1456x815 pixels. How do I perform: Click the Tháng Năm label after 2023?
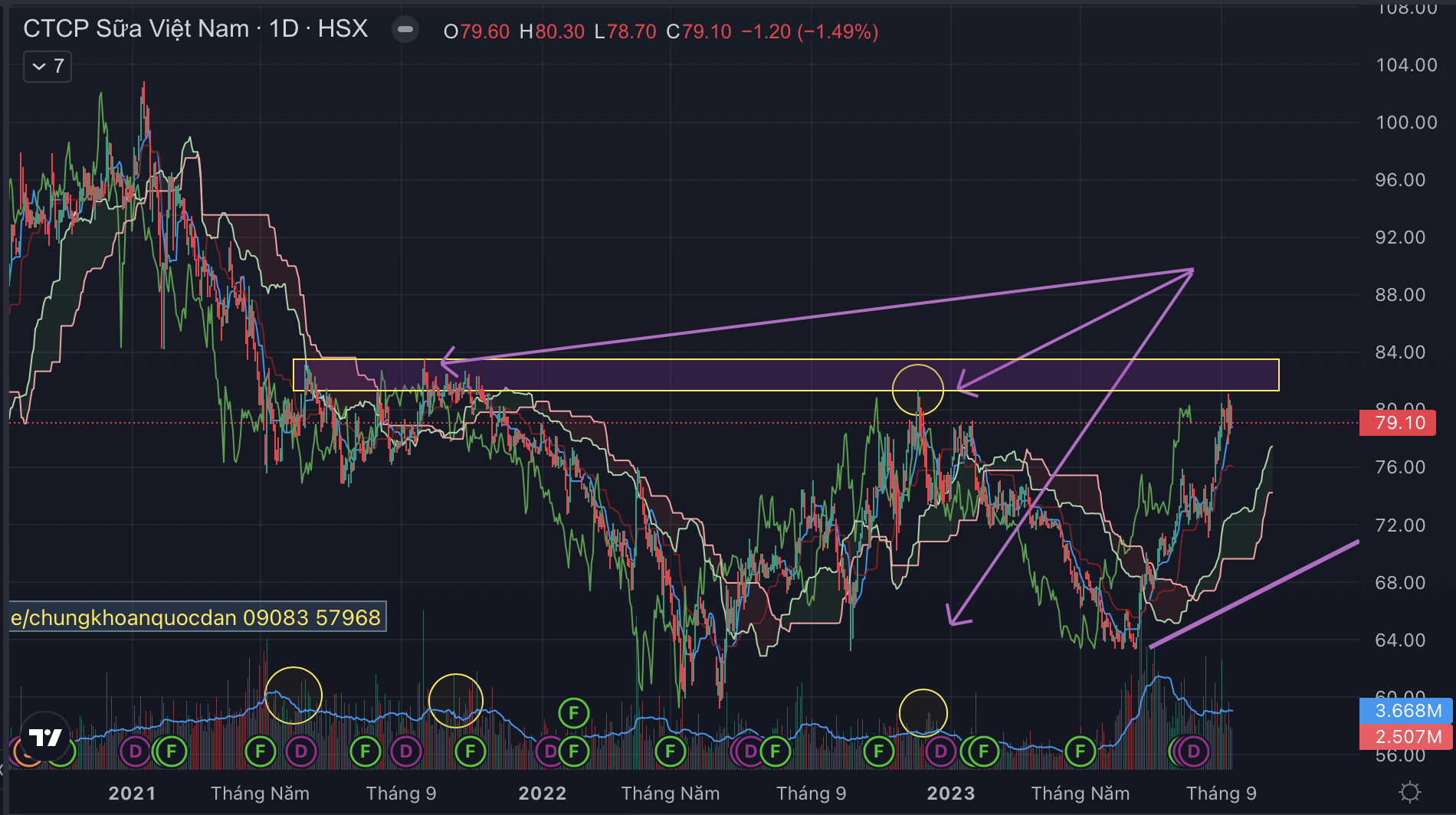click(1081, 794)
